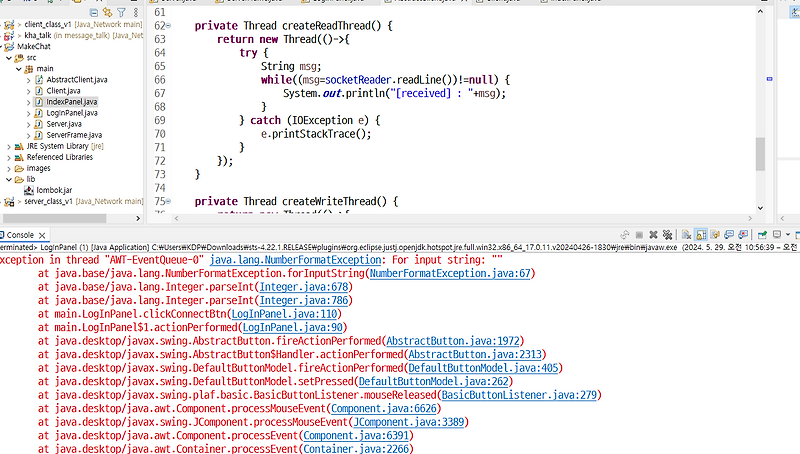
Task: Click images folder icon
Action: 19,168
